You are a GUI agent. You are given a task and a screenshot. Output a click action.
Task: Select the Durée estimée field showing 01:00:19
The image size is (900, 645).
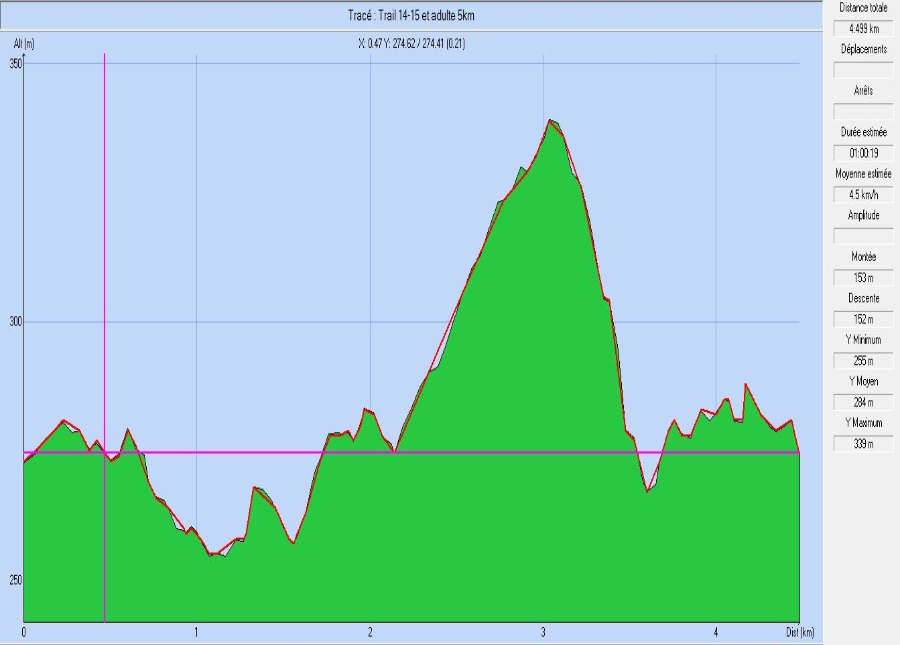862,153
